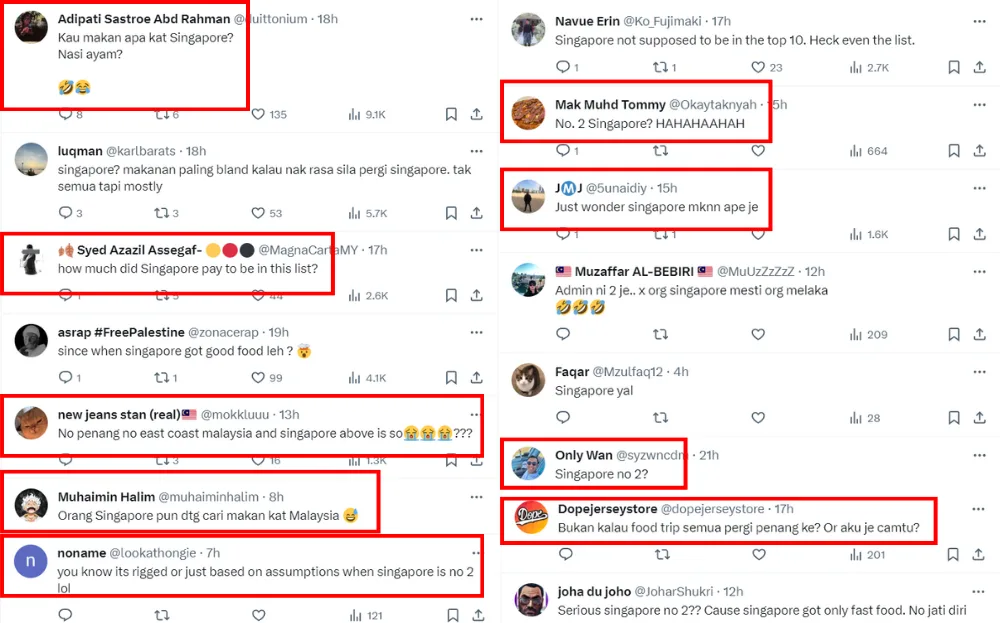This screenshot has height=623, width=1000.
Task: Like Faqar's "Singapore yal" tweet
Action: pos(758,418)
